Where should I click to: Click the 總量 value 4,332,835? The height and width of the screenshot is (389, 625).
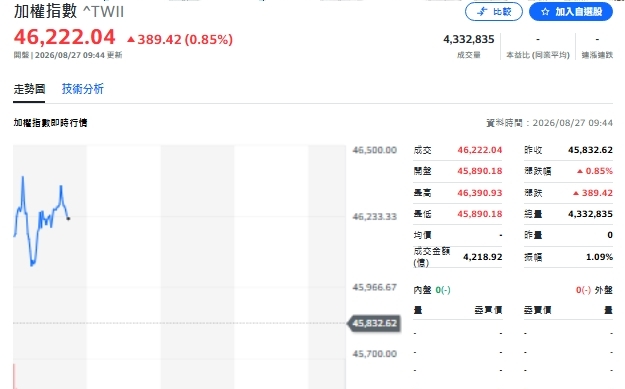point(590,214)
